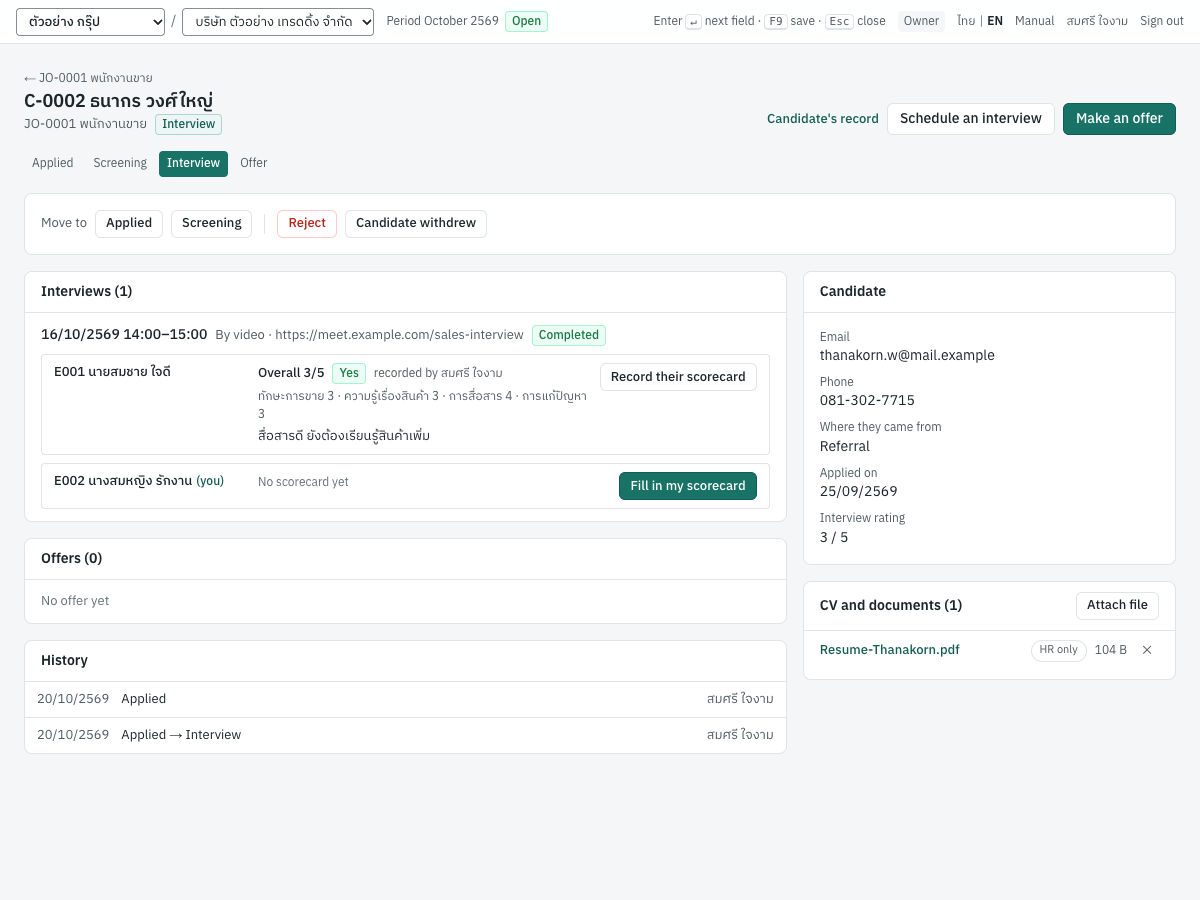Click the interview time 16/10/2569 14:00–15:00
This screenshot has height=900, width=1200.
pos(124,334)
